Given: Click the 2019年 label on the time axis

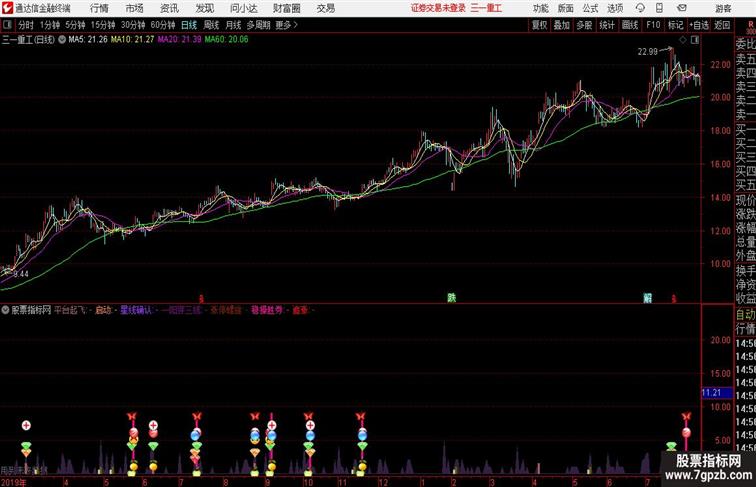Looking at the screenshot, I should click(14, 482).
